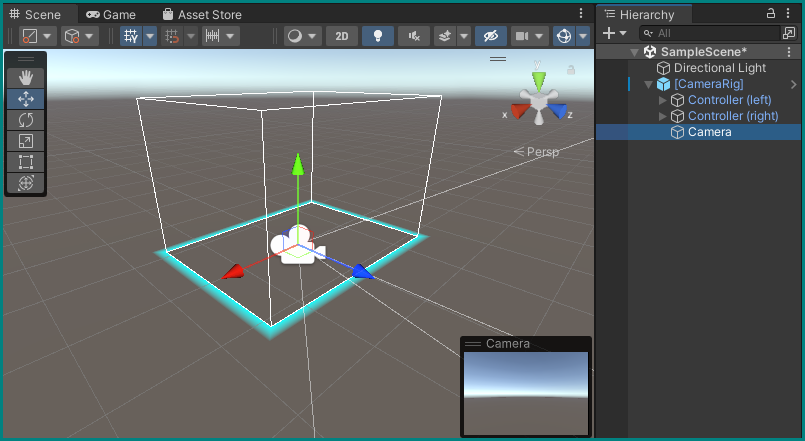This screenshot has height=441, width=805.
Task: Select the [CameraRig] prefab in Hierarchy
Action: [x=708, y=84]
